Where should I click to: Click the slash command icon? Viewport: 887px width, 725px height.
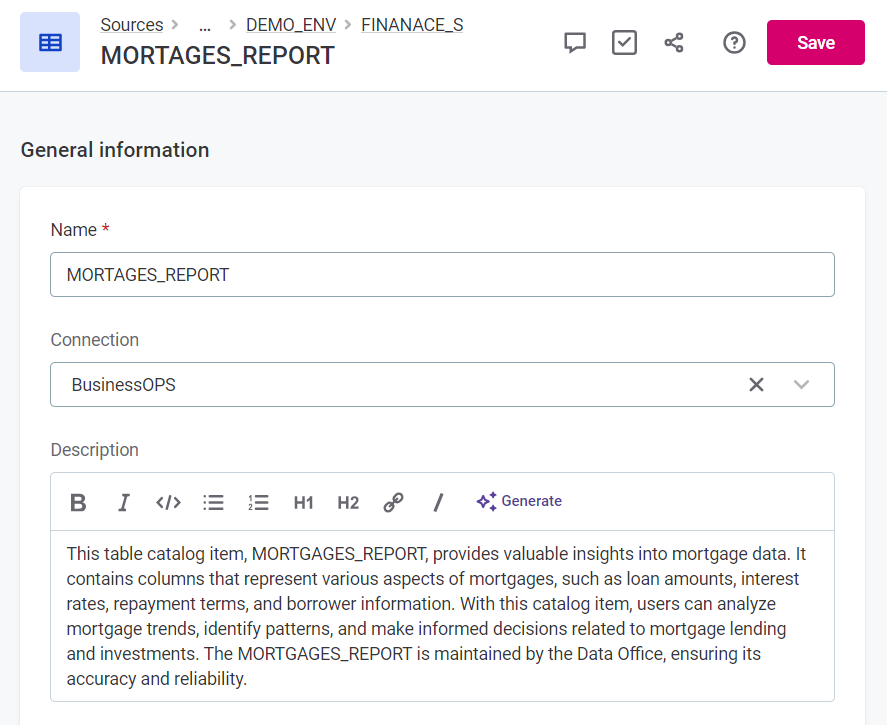438,502
